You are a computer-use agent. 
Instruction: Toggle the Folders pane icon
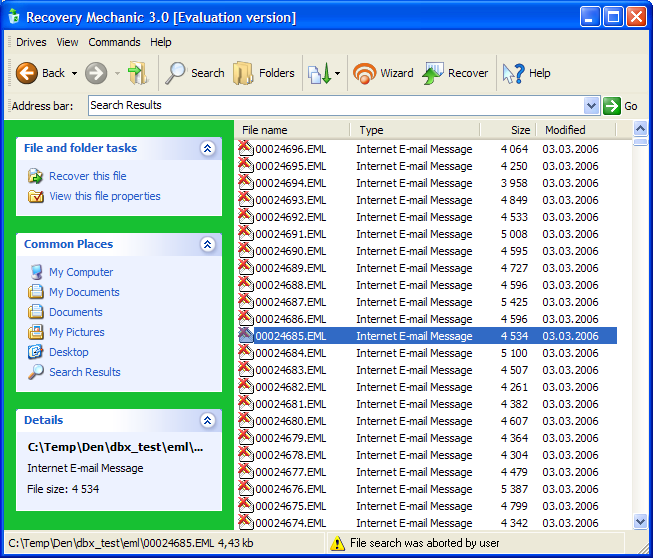point(243,73)
